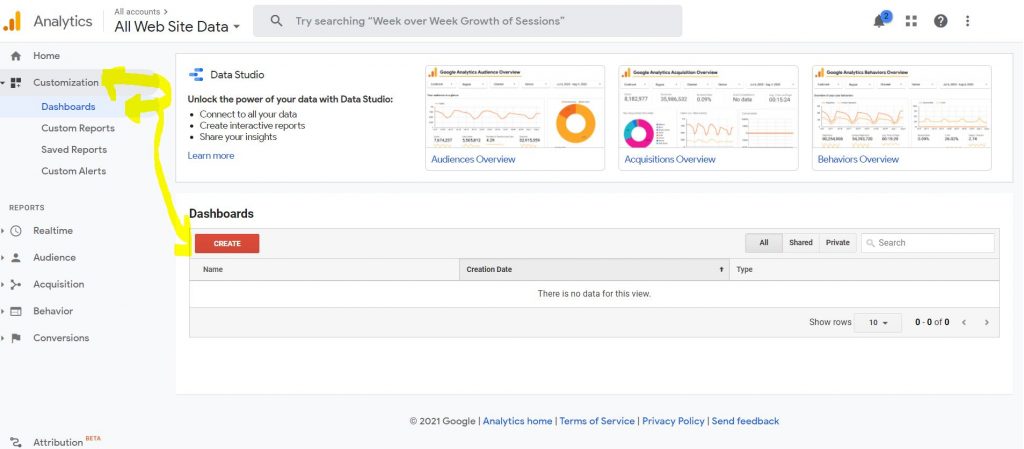Click the Send feedback link

point(745,422)
